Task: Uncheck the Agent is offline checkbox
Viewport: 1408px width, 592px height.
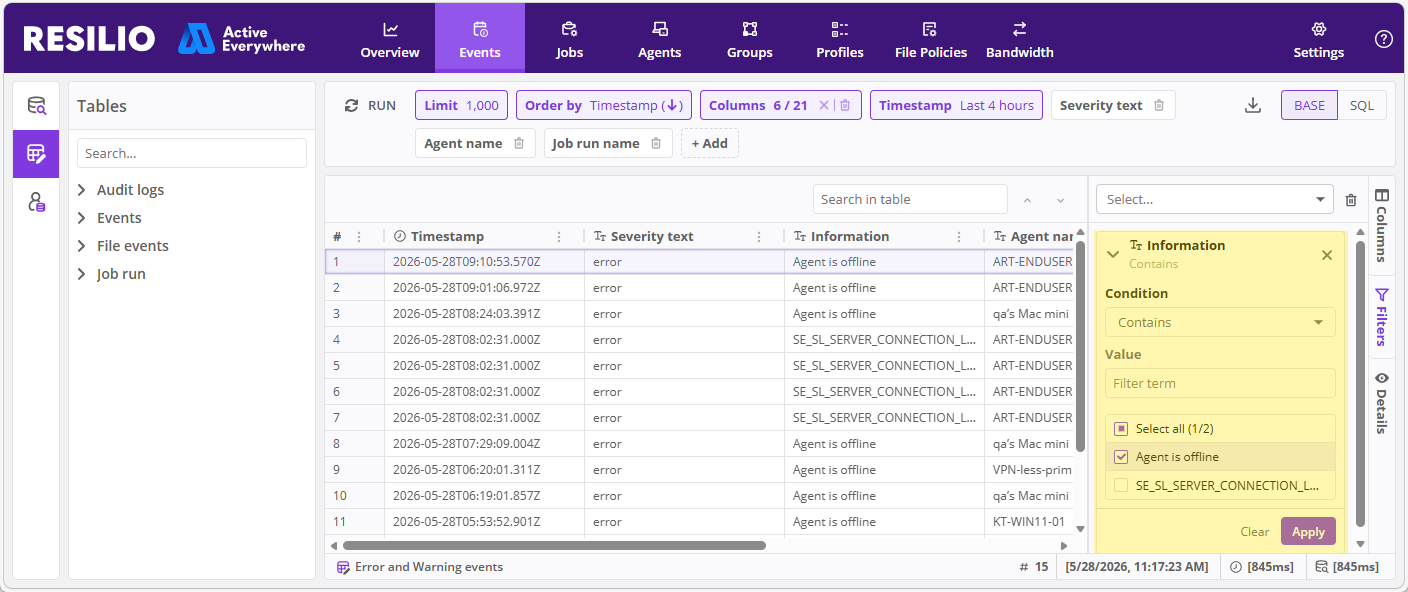Action: 1121,457
